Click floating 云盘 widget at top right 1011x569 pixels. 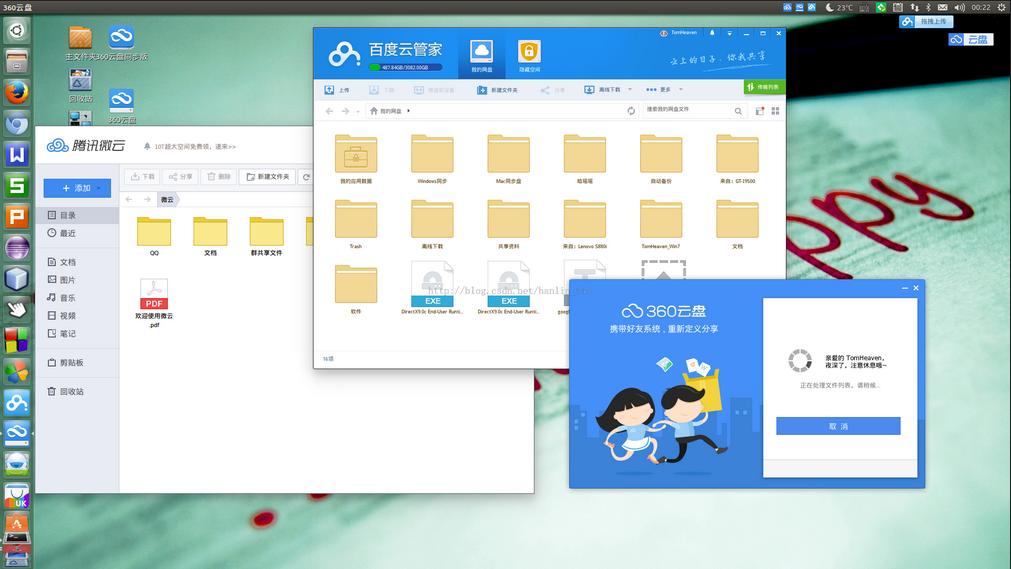971,39
